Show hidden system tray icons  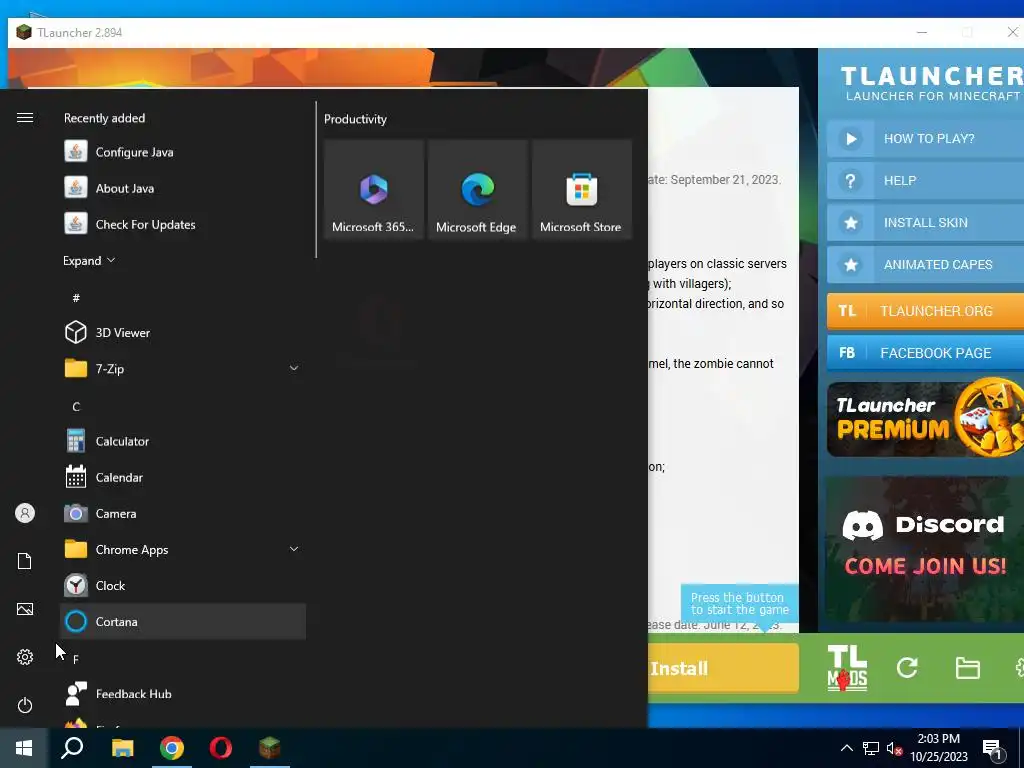tap(846, 748)
